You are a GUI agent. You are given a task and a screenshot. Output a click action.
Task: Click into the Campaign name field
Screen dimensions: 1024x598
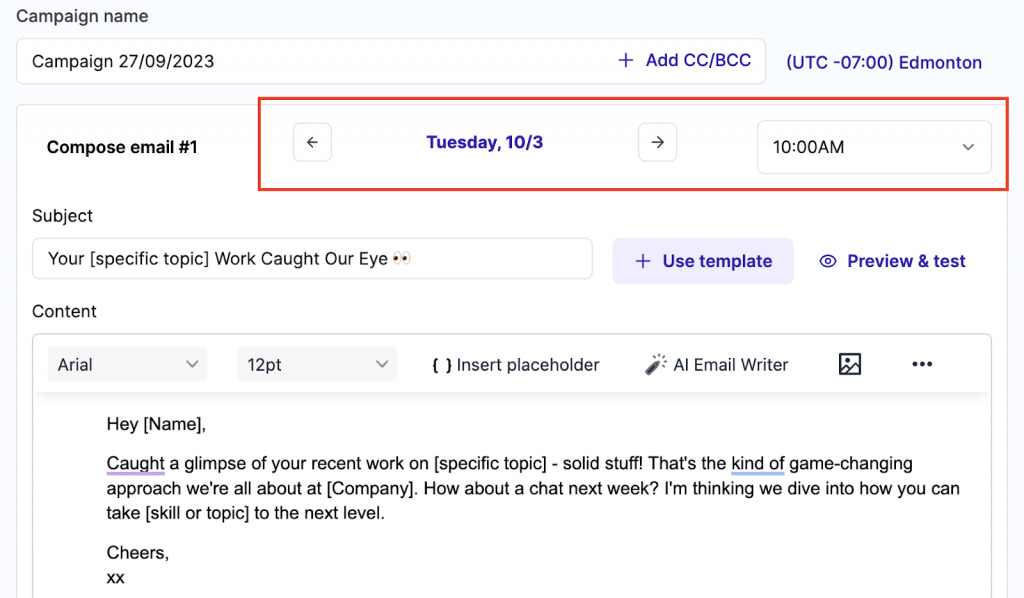pyautogui.click(x=300, y=61)
